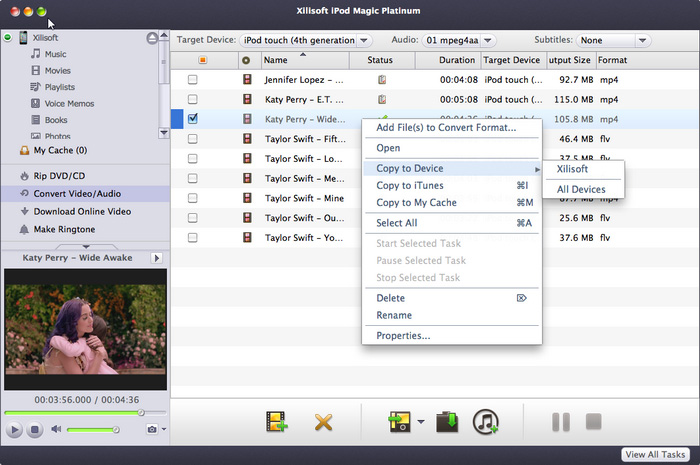Click the video preview thumbnail
Viewport: 700px width, 465px height.
coord(85,329)
